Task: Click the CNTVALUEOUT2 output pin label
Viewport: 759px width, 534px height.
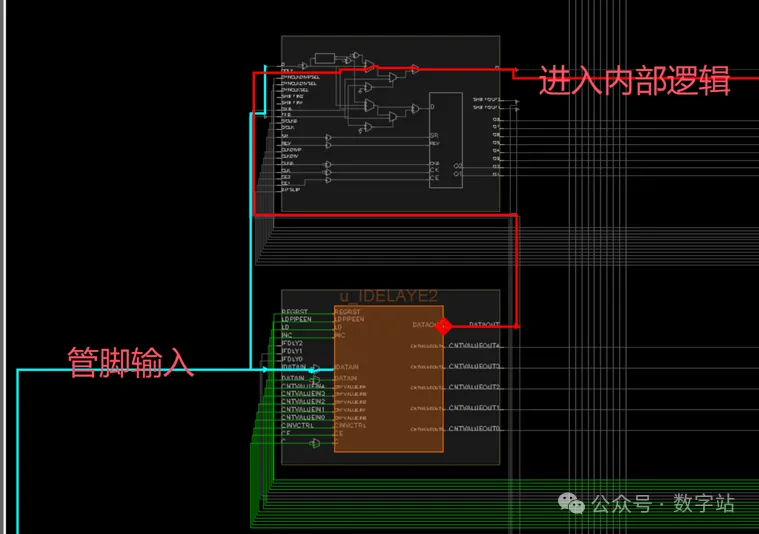Action: coord(474,387)
